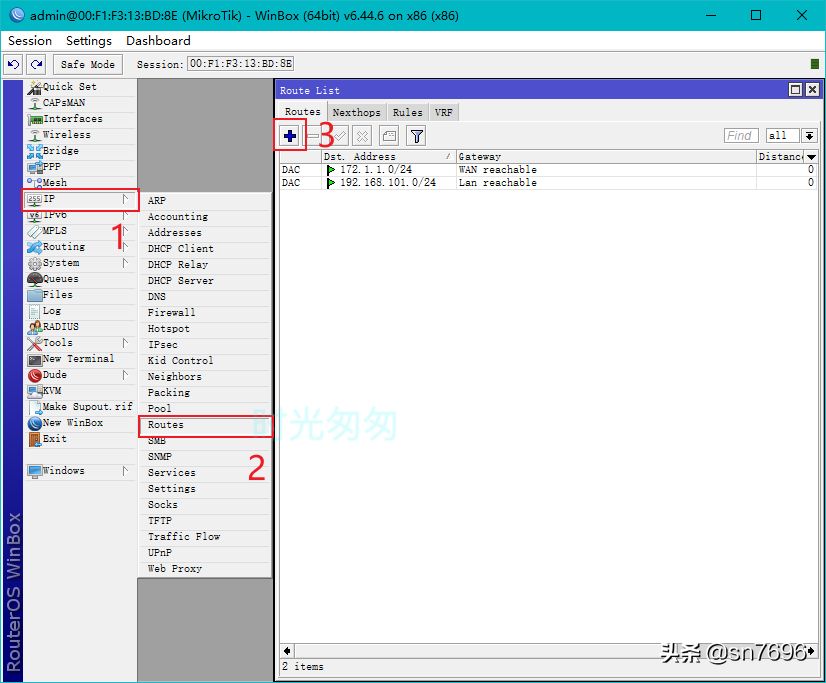The image size is (826, 683).
Task: Select the 172.1.1.0/24 route row
Action: (548, 170)
